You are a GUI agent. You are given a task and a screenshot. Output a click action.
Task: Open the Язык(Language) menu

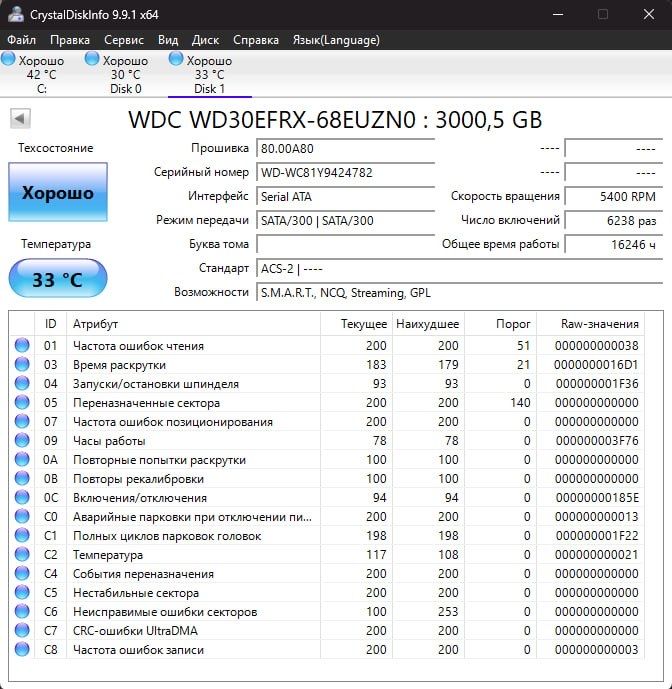(336, 40)
